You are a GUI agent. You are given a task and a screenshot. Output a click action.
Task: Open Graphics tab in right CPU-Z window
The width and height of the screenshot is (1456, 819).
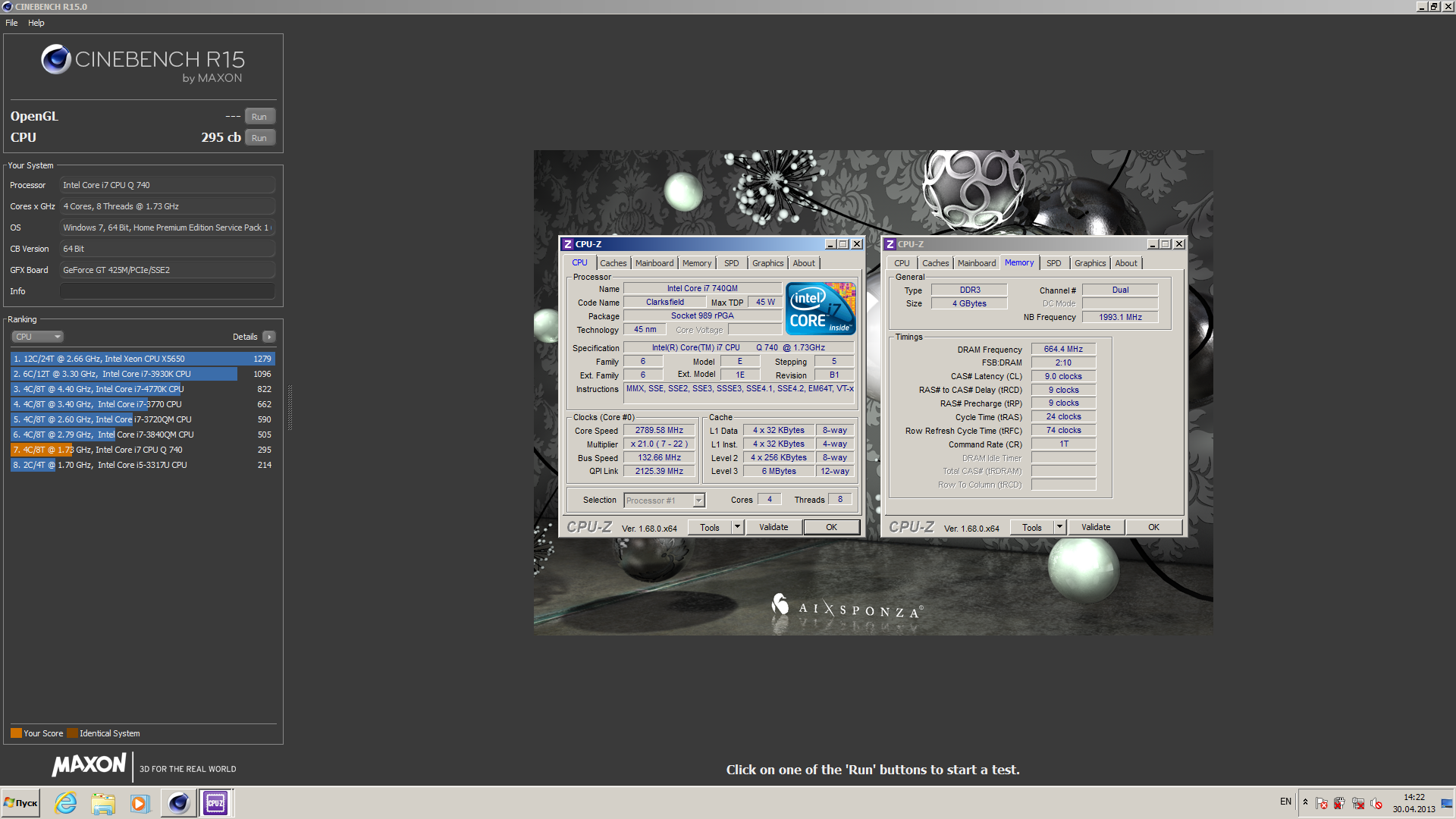coord(1090,263)
